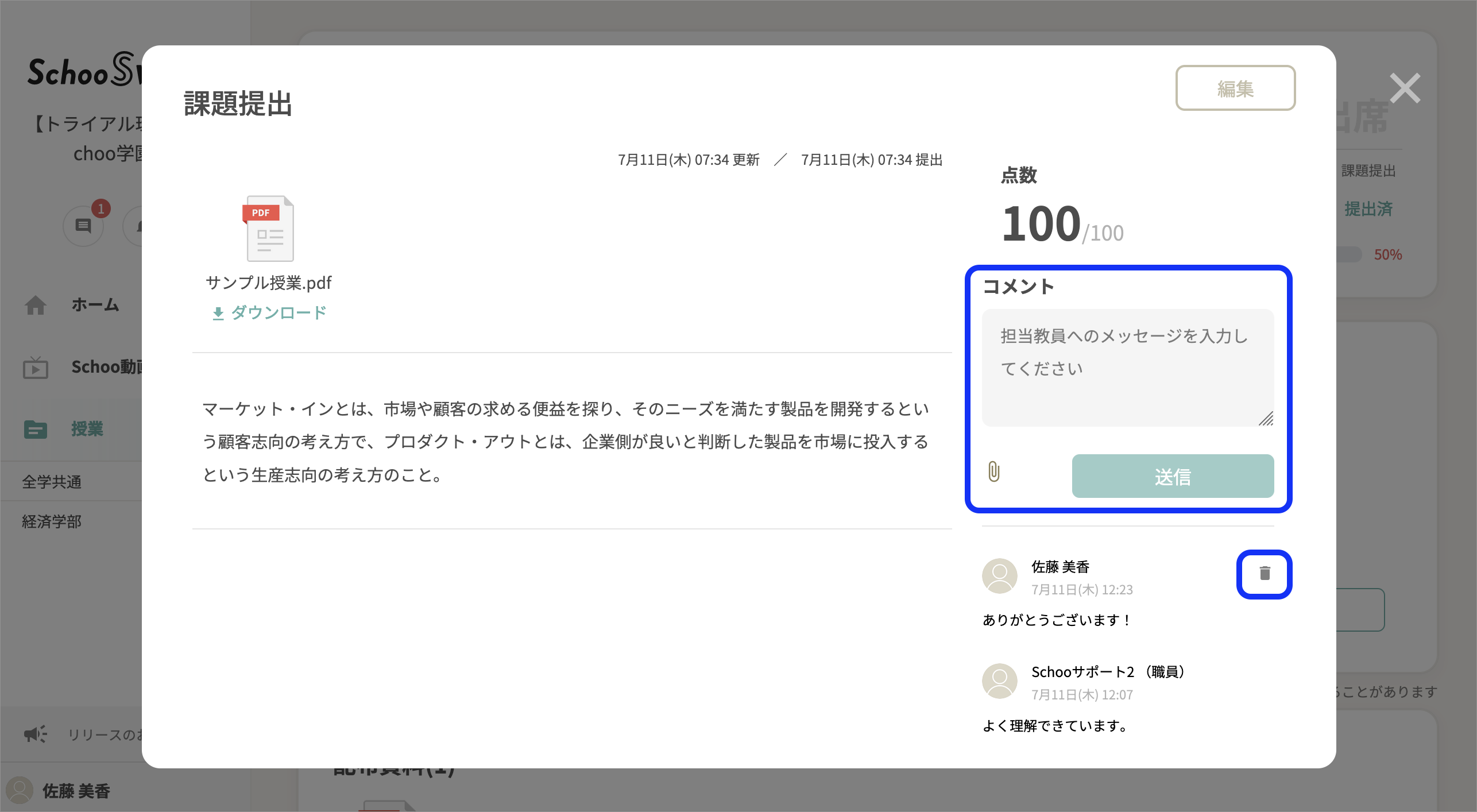Image resolution: width=1477 pixels, height=812 pixels.
Task: Click the avatar beside the 佐藤 美香 comment
Action: tap(1000, 576)
